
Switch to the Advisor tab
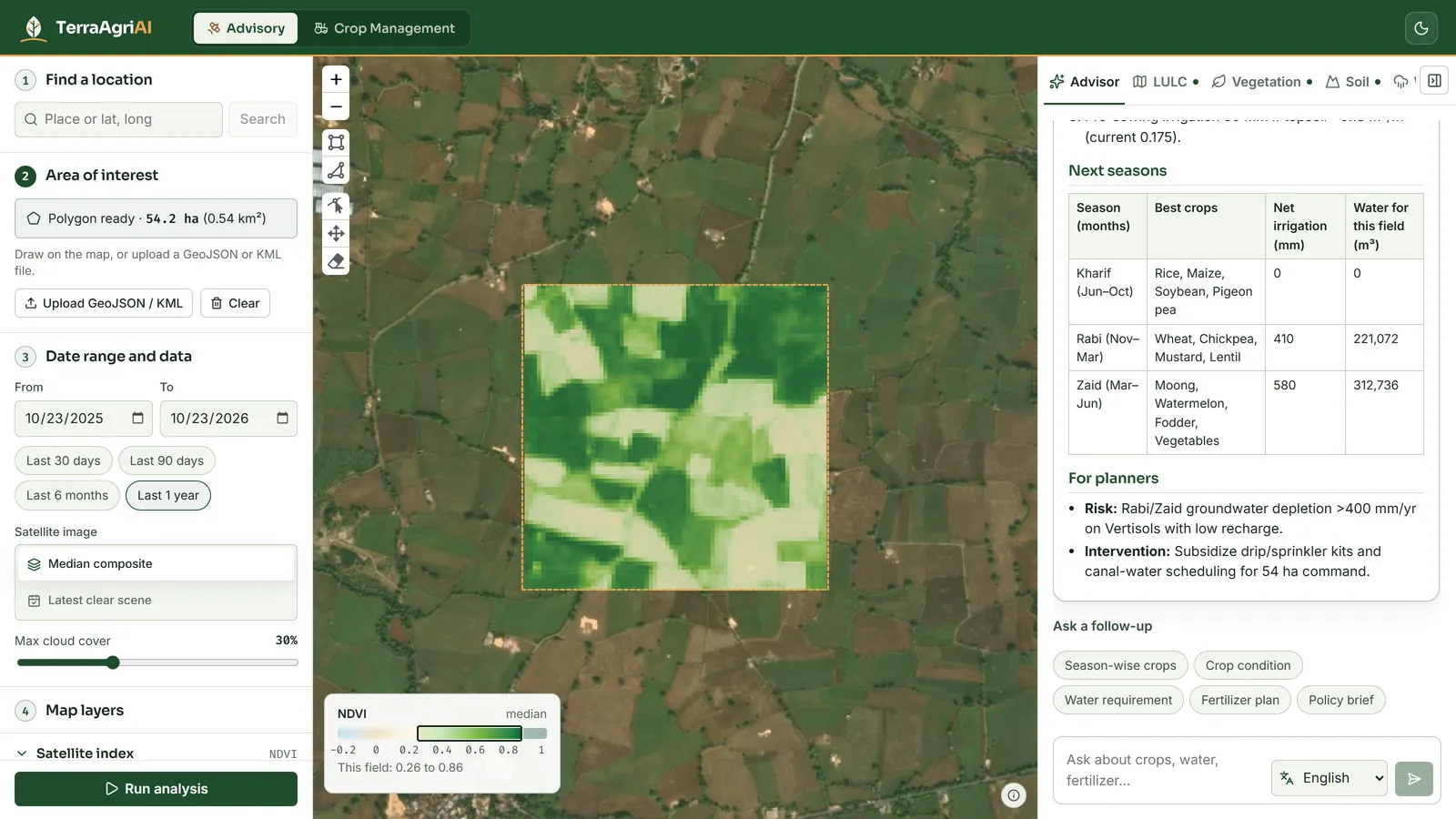pos(1084,82)
